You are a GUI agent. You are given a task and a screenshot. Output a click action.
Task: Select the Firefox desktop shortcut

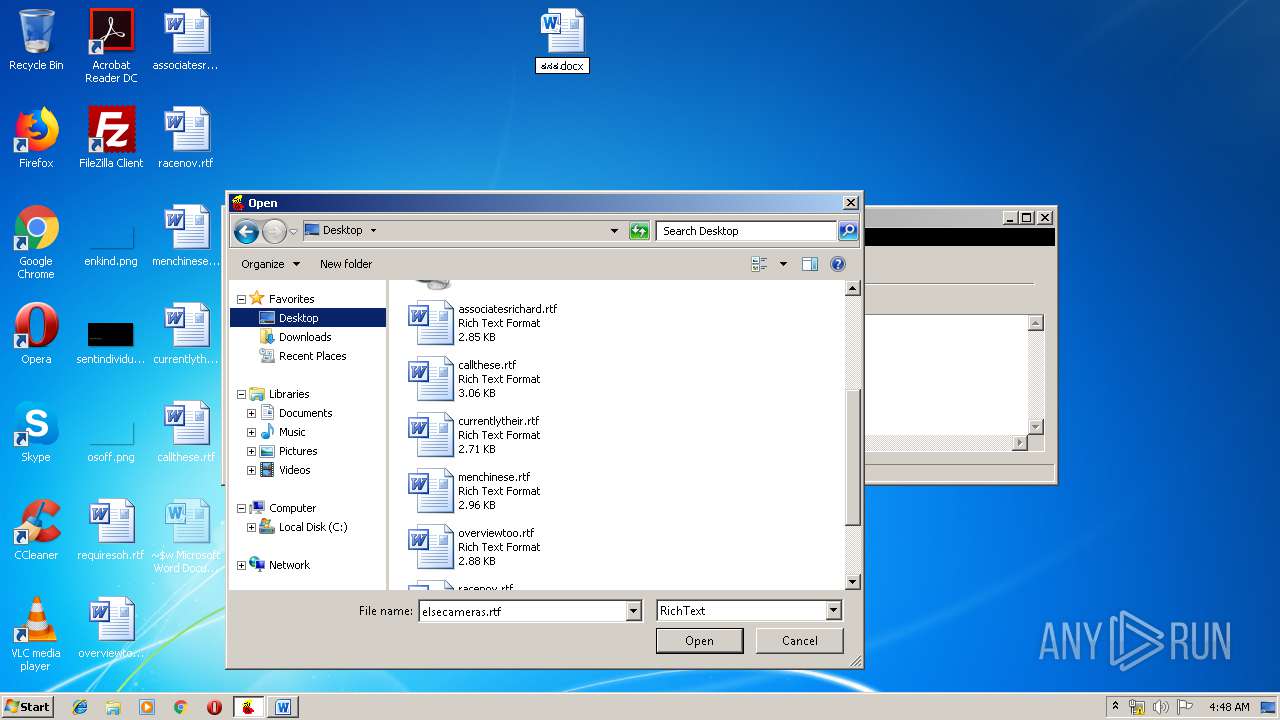click(x=36, y=138)
